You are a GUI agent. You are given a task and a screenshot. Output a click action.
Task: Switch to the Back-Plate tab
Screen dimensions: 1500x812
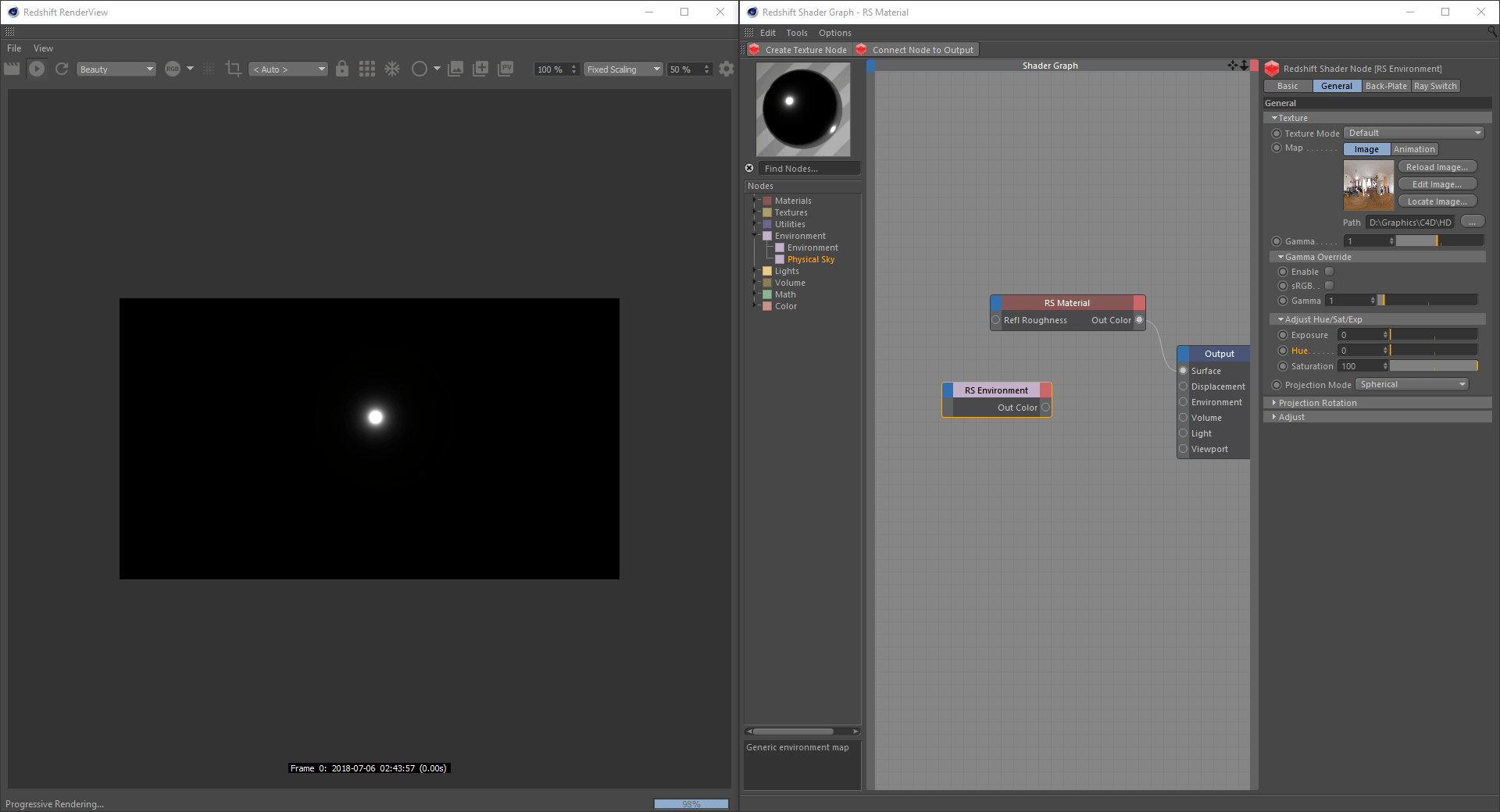click(x=1386, y=87)
